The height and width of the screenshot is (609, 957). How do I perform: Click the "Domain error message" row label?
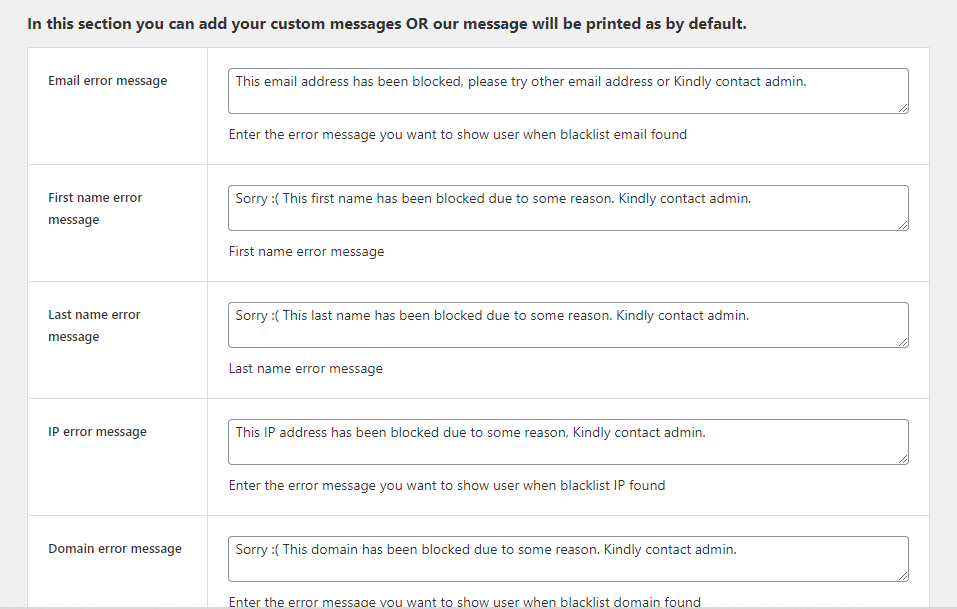115,549
